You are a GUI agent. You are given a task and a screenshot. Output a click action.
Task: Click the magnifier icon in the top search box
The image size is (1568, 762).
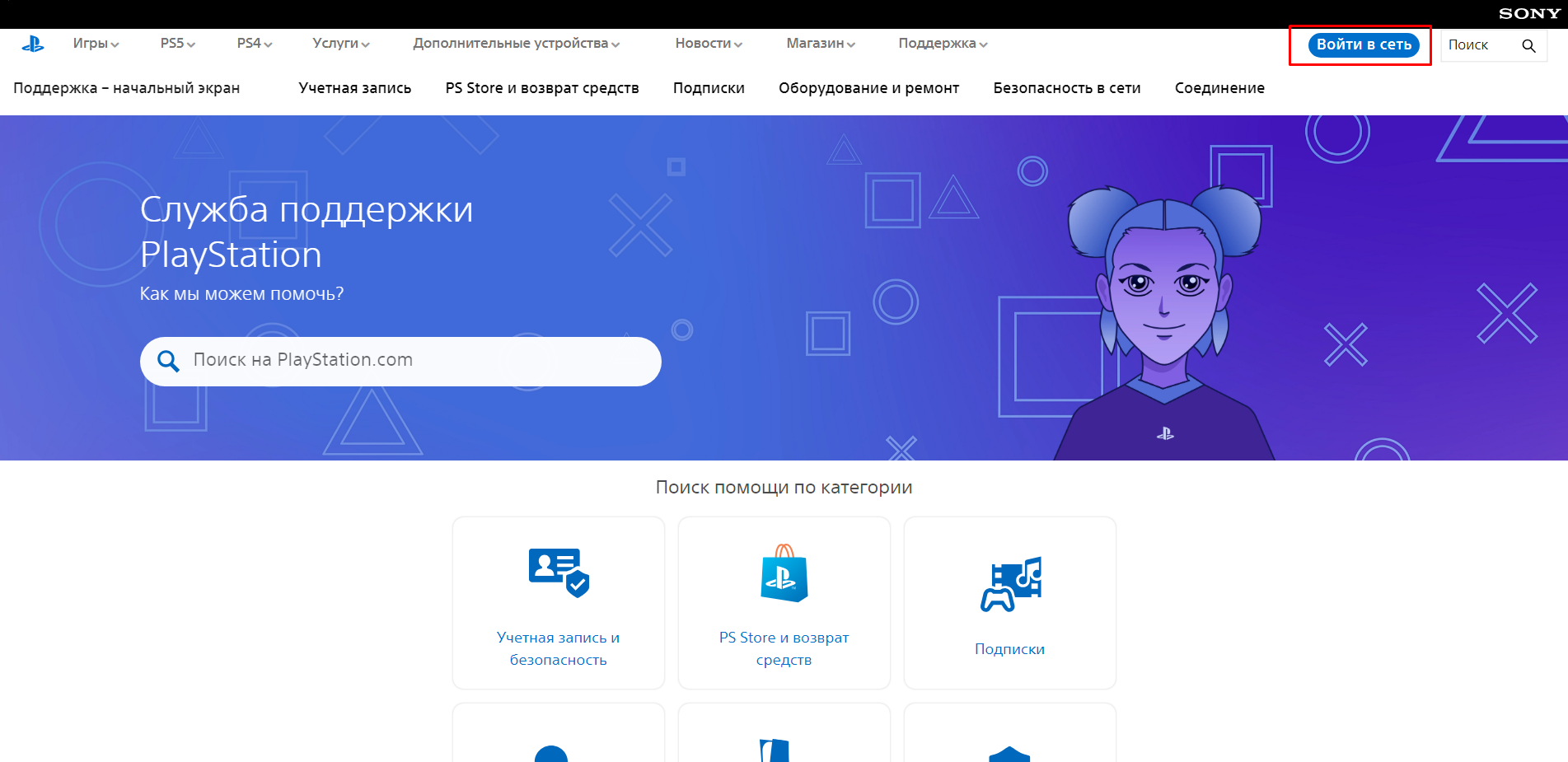tap(1528, 46)
